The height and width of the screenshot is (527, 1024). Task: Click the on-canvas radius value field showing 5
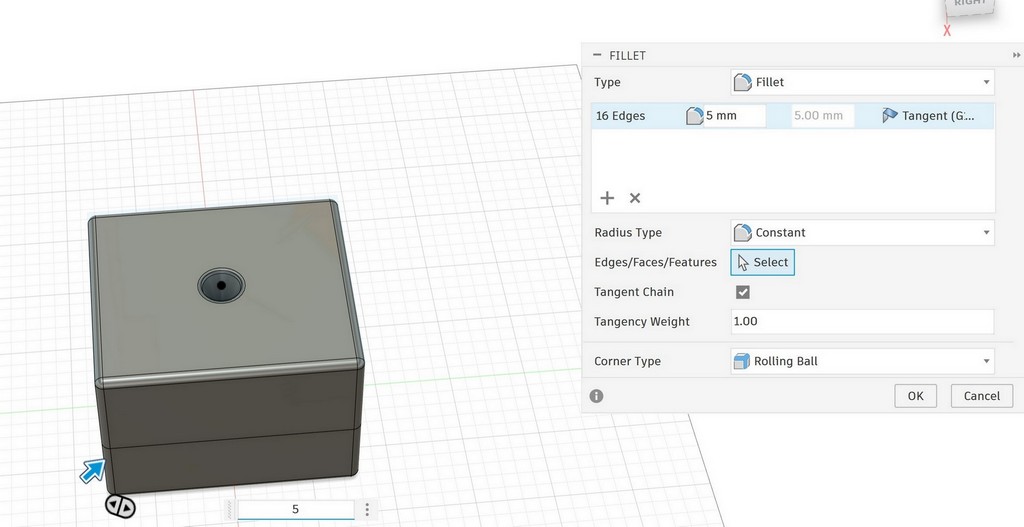pos(295,509)
